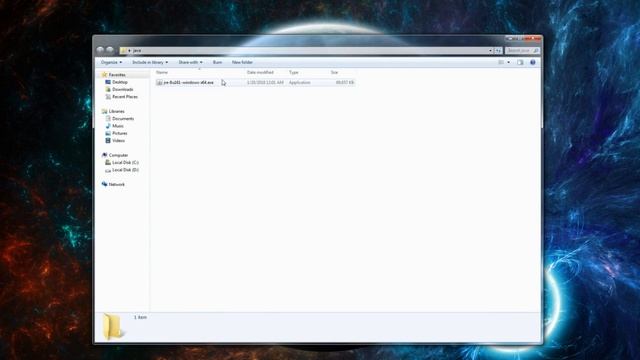The width and height of the screenshot is (640, 360).
Task: Select Network in the navigation pane
Action: (117, 184)
